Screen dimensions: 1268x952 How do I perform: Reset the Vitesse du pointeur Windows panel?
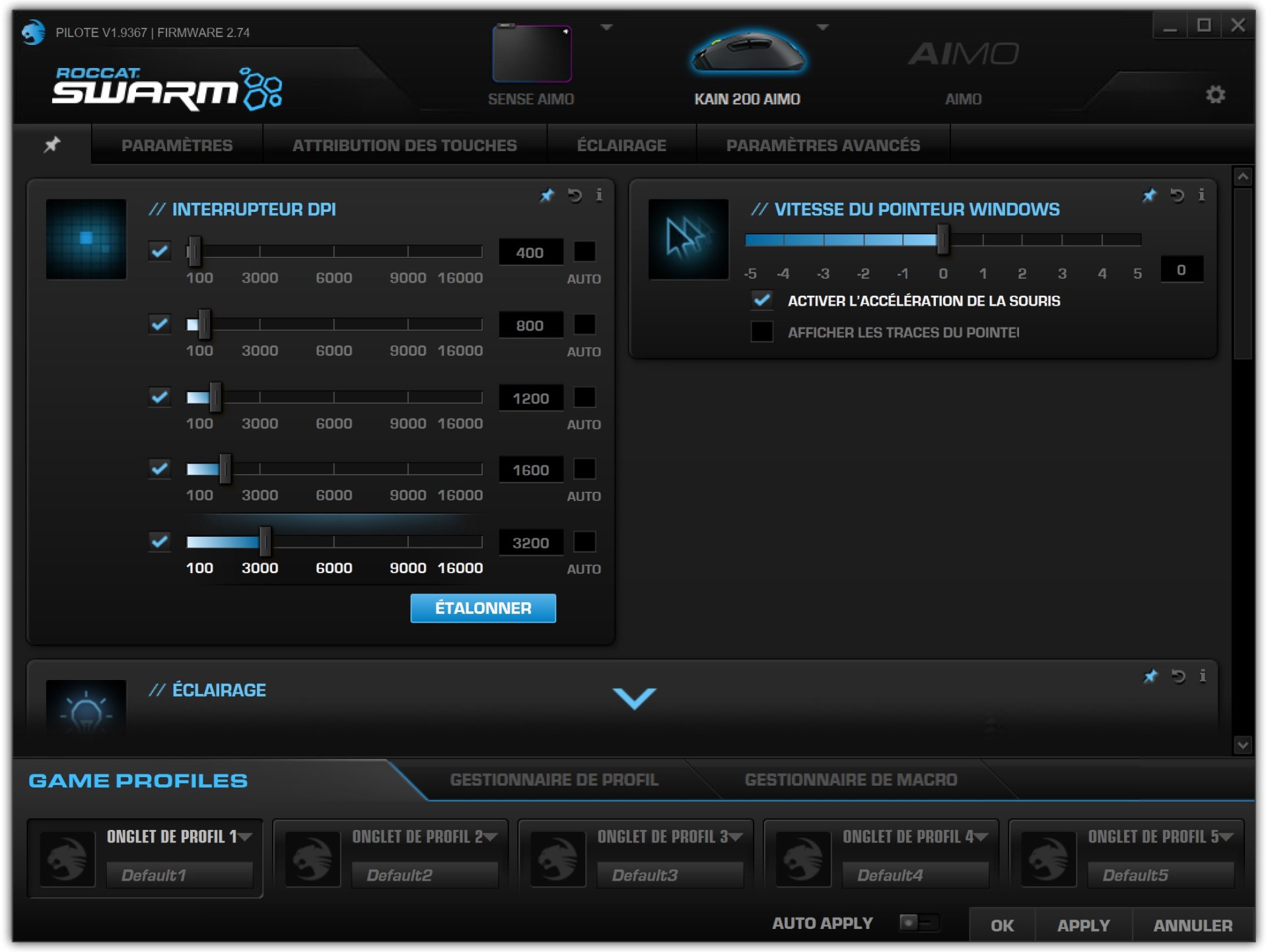coord(1177,195)
